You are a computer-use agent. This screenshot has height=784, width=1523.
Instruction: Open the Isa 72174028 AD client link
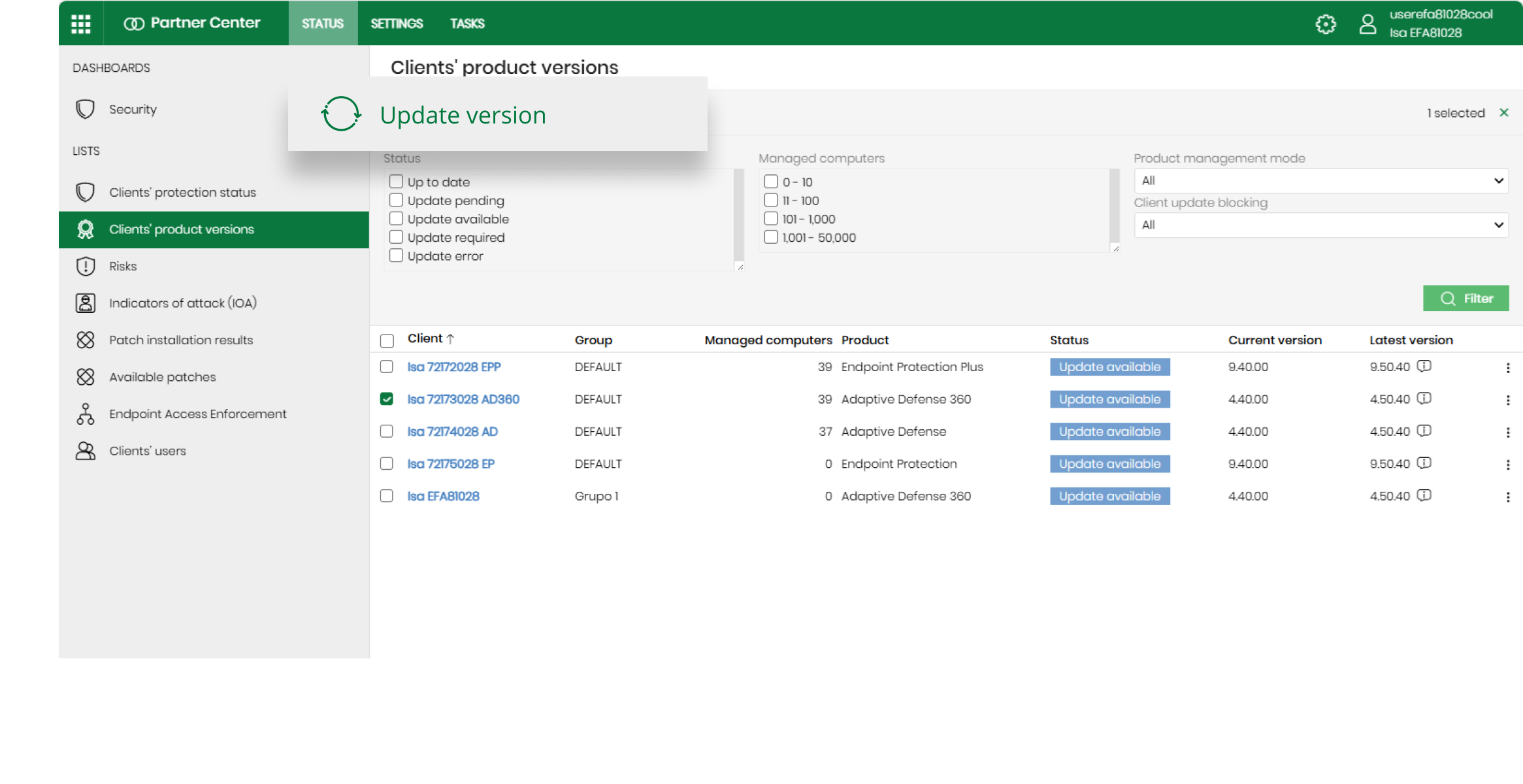pyautogui.click(x=452, y=432)
